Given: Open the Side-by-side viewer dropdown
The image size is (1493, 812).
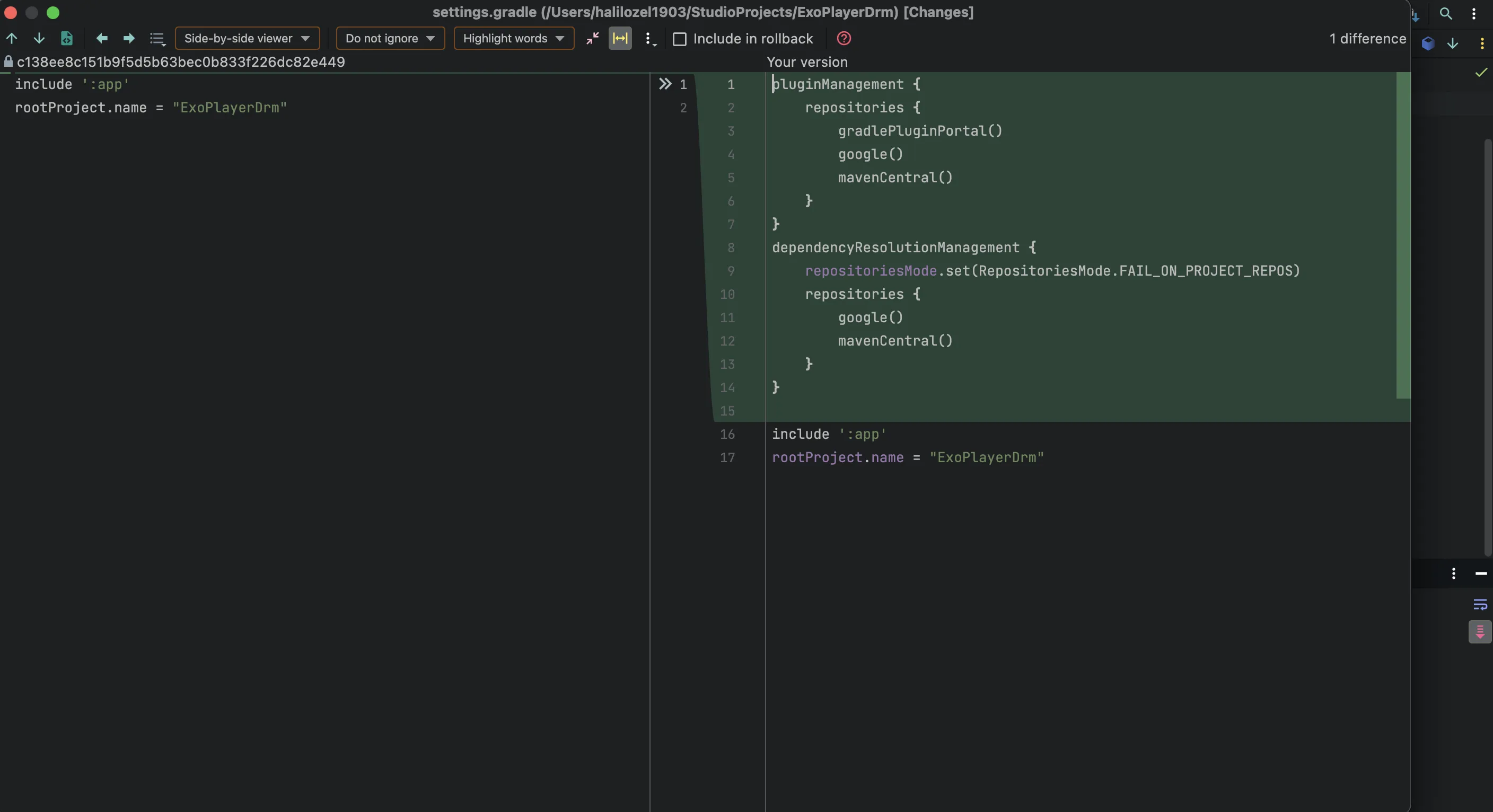Looking at the screenshot, I should click(x=247, y=38).
